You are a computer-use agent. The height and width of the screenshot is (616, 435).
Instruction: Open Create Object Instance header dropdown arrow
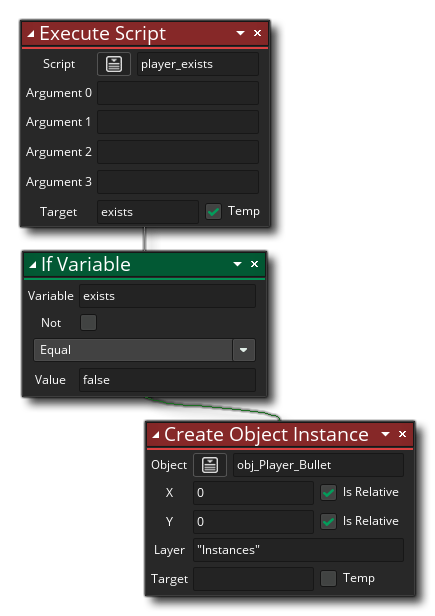click(385, 434)
